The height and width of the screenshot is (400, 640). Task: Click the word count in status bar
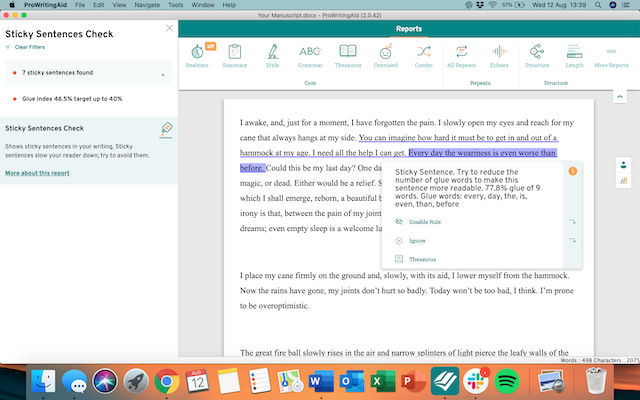(575, 360)
